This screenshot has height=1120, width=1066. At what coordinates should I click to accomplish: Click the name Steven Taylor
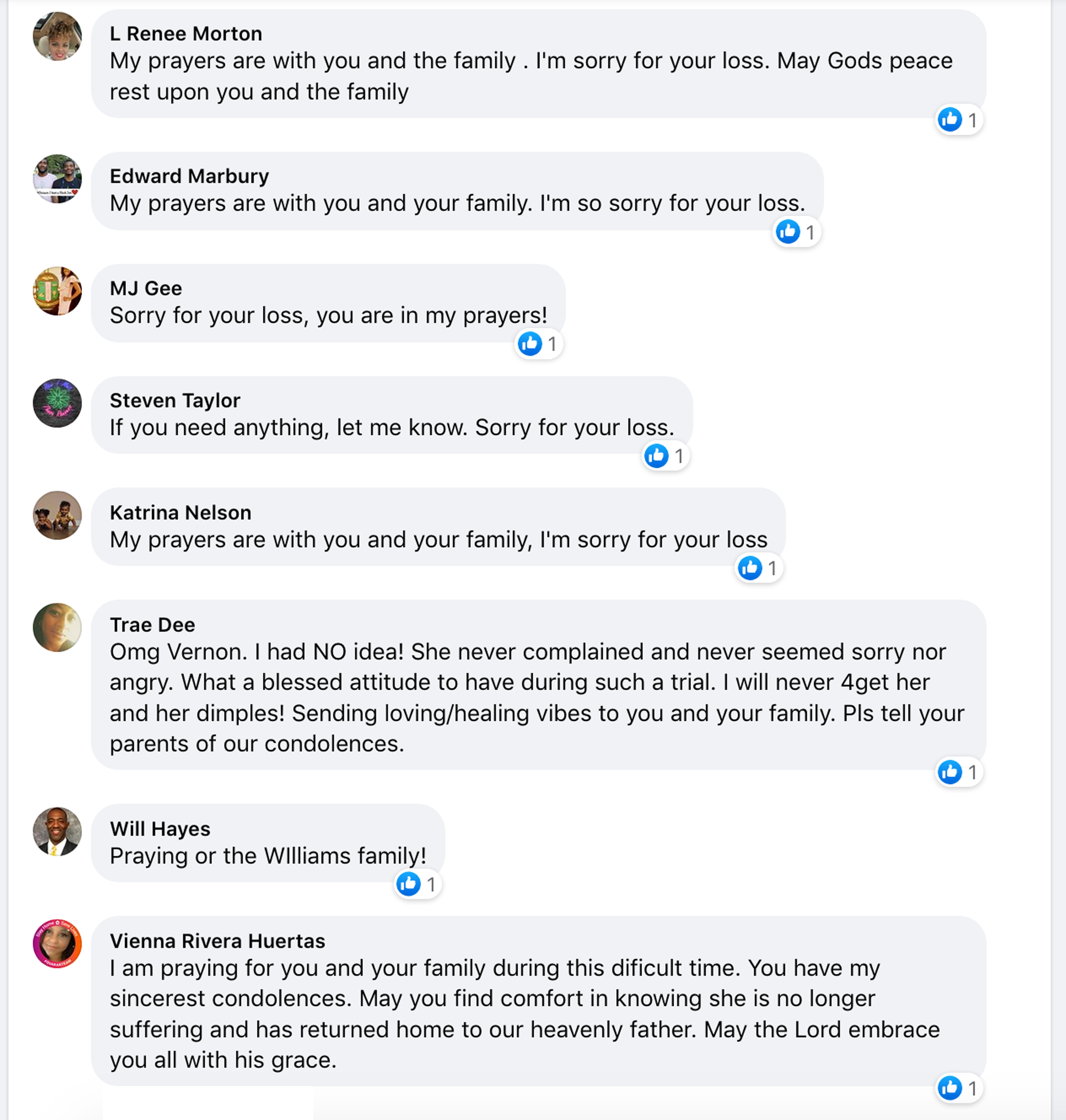point(175,401)
